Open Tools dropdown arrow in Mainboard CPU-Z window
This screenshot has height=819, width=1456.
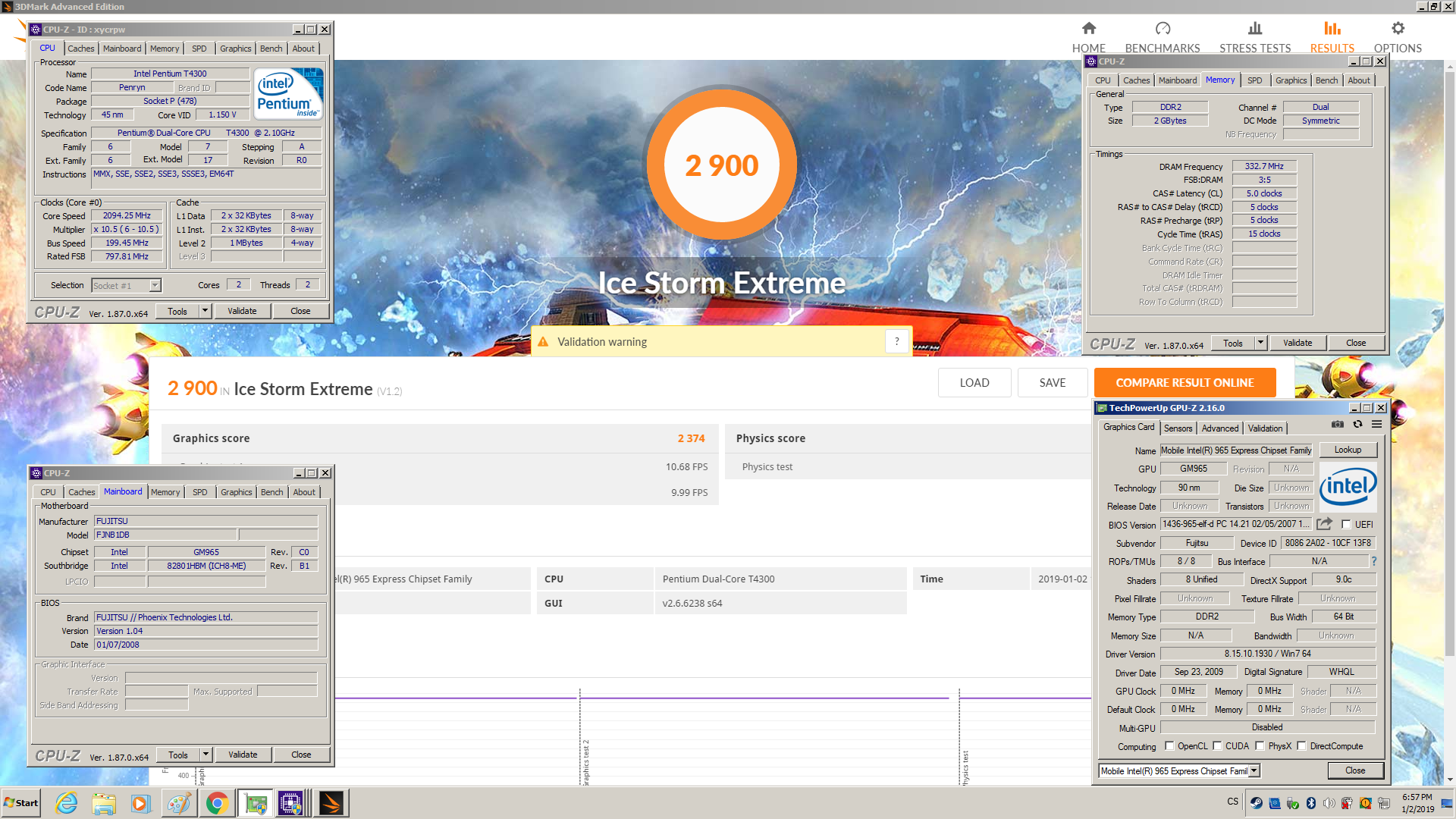pyautogui.click(x=206, y=755)
